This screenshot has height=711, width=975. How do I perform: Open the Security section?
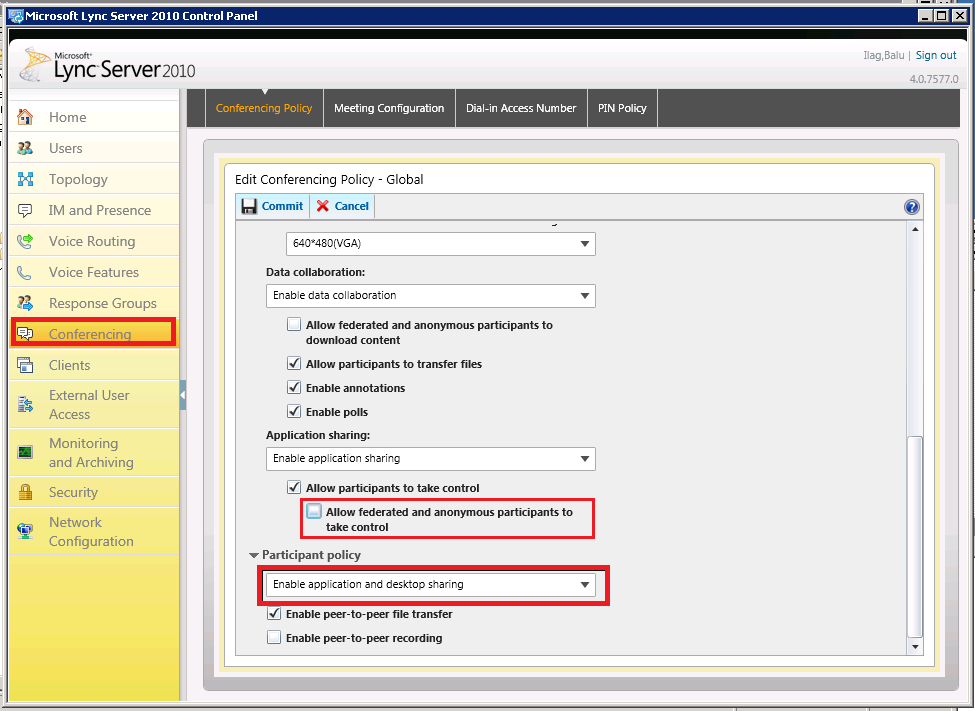(95, 492)
